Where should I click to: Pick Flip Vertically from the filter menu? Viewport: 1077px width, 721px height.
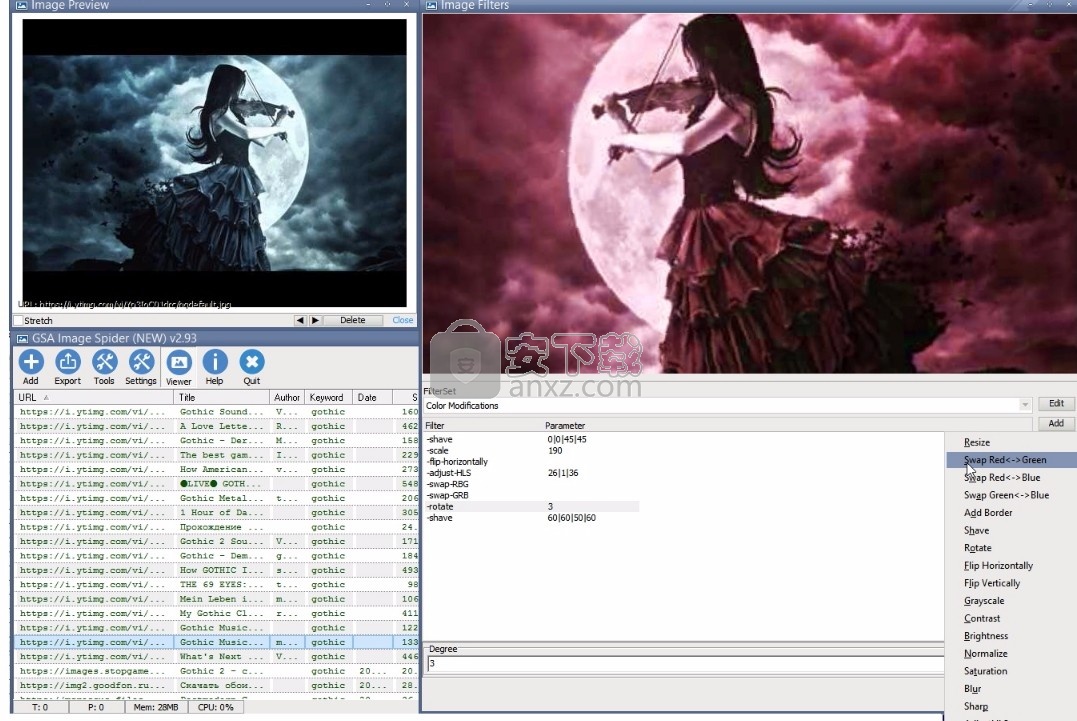(x=992, y=583)
